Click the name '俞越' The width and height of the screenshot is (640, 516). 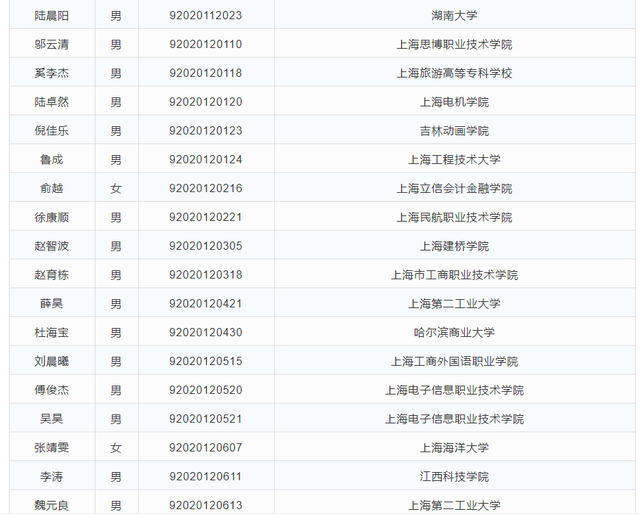coord(51,188)
